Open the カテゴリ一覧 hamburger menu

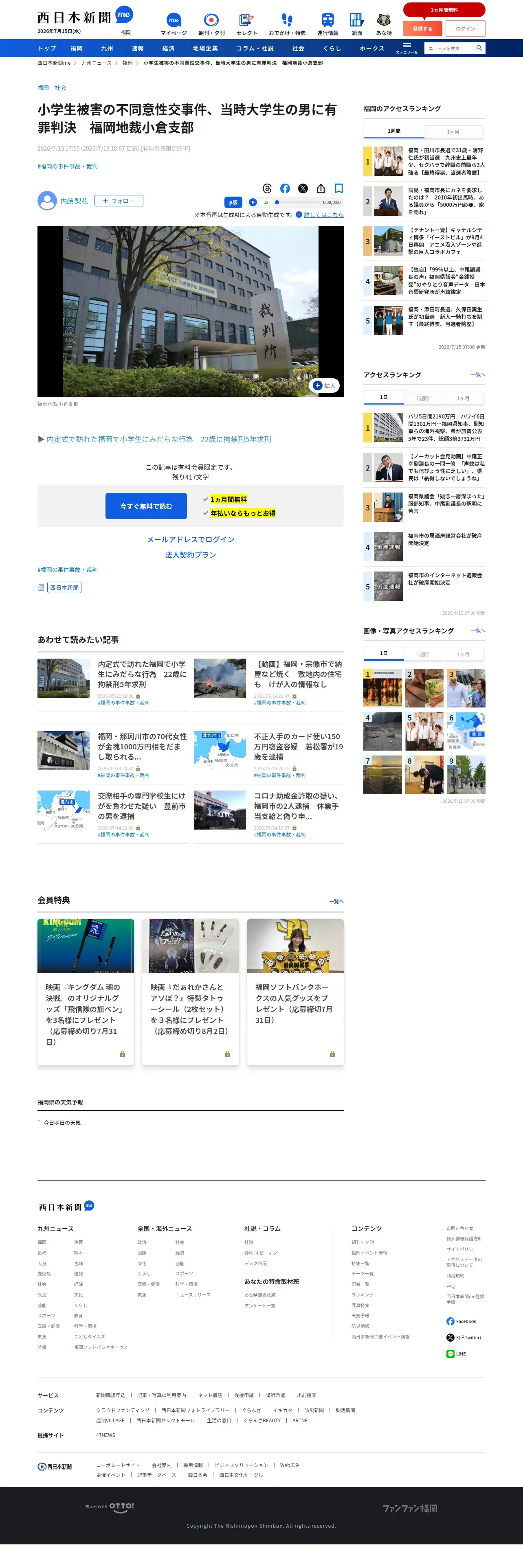click(407, 48)
